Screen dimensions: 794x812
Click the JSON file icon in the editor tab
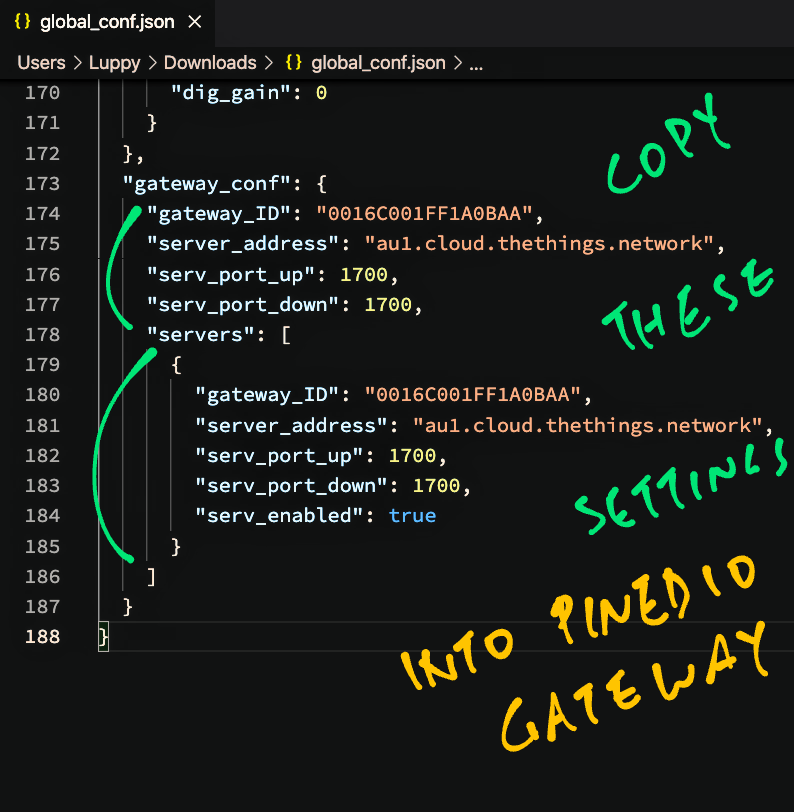22,21
